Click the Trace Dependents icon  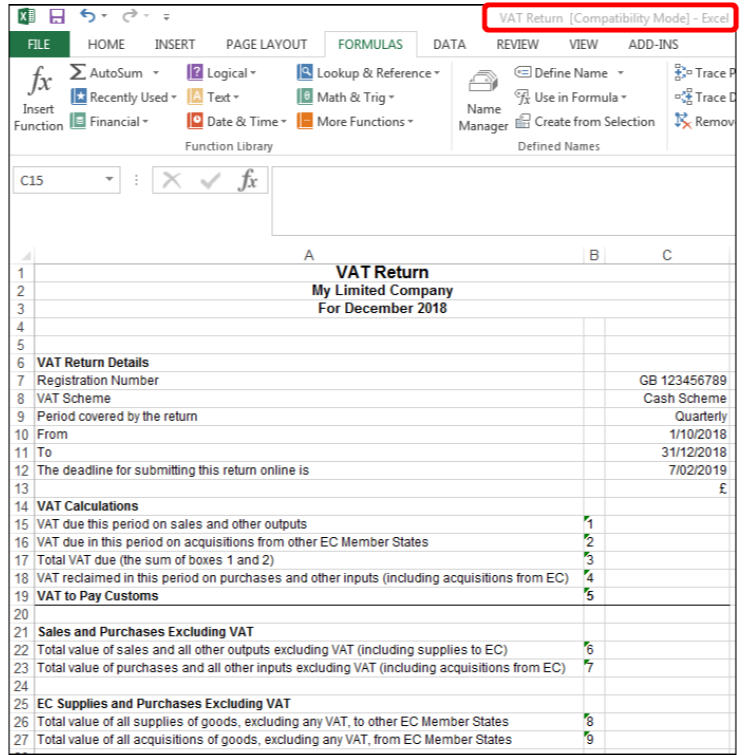pyautogui.click(x=682, y=97)
